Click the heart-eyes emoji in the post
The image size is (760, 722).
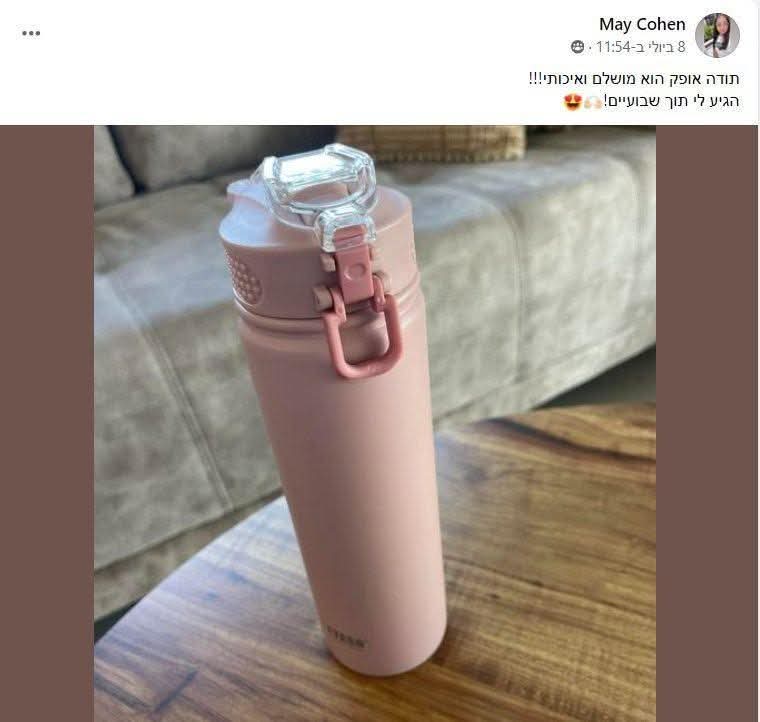(573, 102)
